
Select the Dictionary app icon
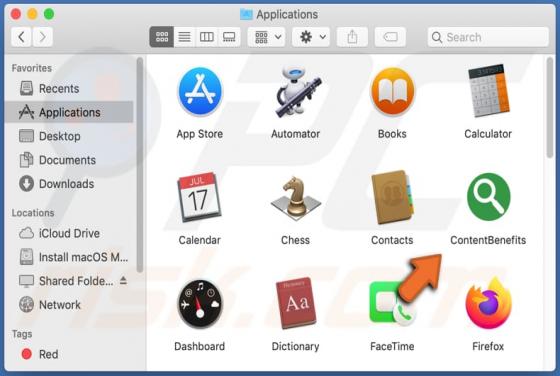coord(296,303)
